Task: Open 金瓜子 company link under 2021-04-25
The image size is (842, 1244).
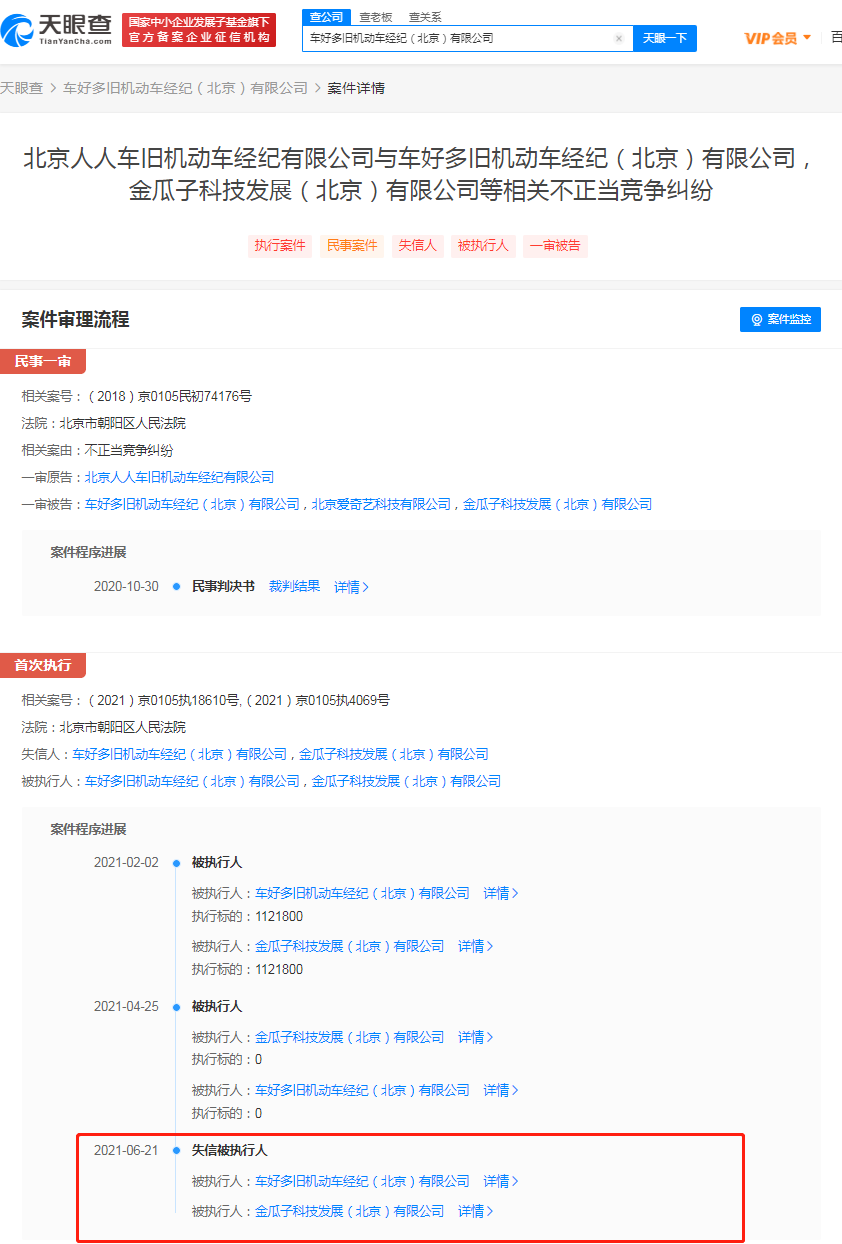Action: point(350,1037)
